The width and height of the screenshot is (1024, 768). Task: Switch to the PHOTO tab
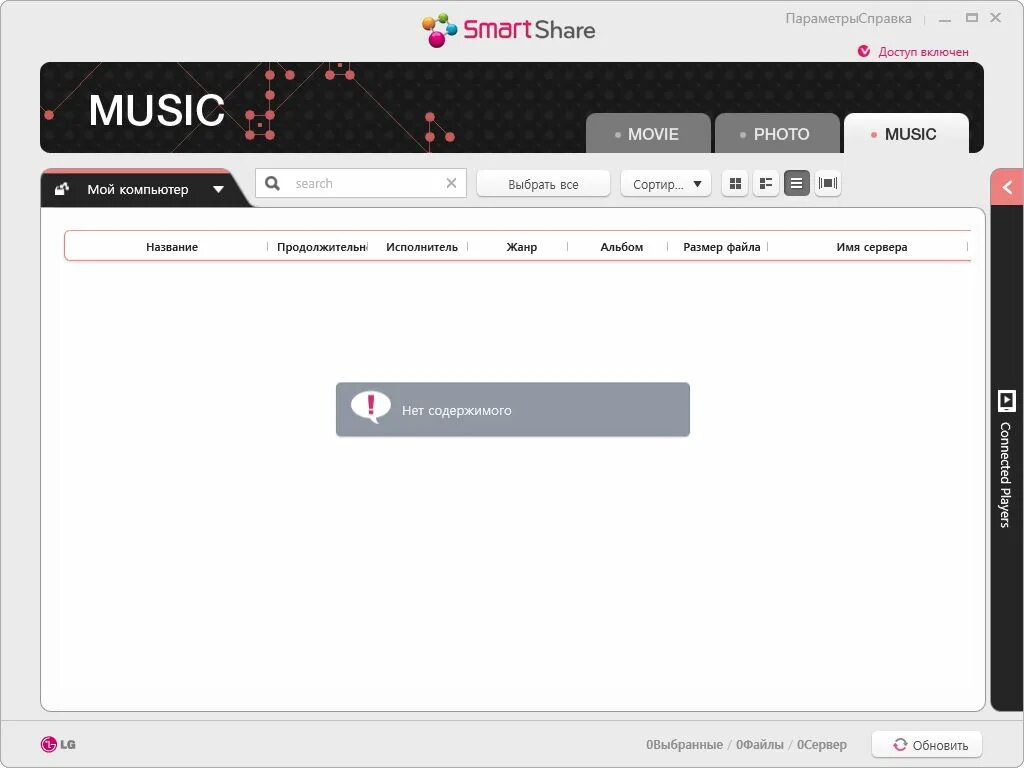(x=776, y=133)
